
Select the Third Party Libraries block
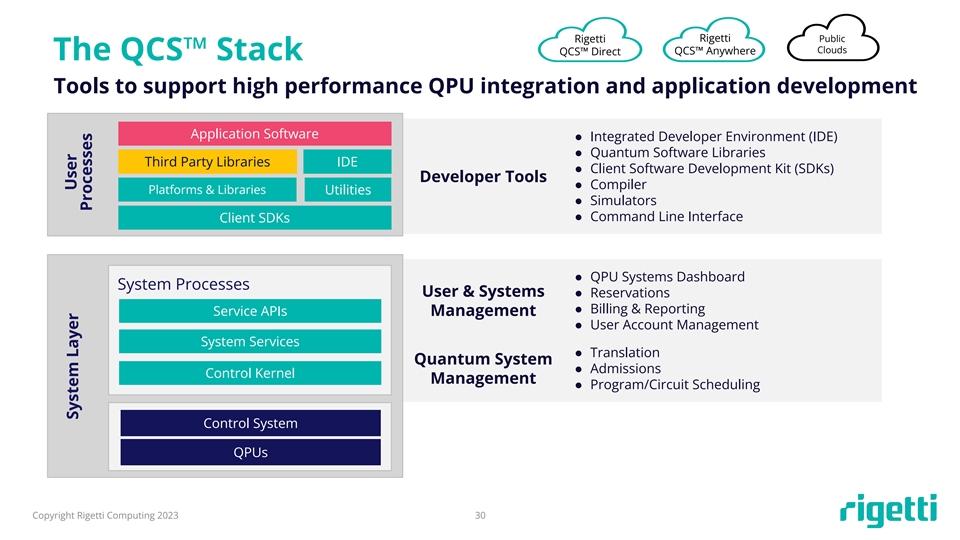coord(208,162)
